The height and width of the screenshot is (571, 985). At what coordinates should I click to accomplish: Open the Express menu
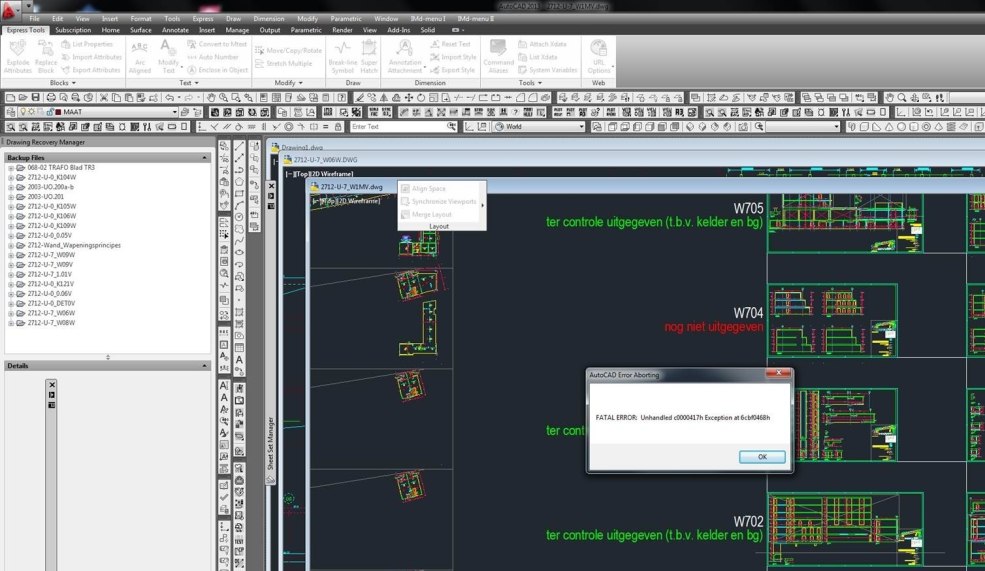[202, 19]
